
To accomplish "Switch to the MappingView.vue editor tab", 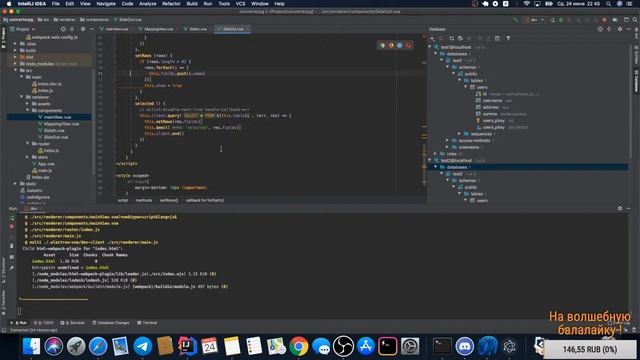I will [157, 29].
